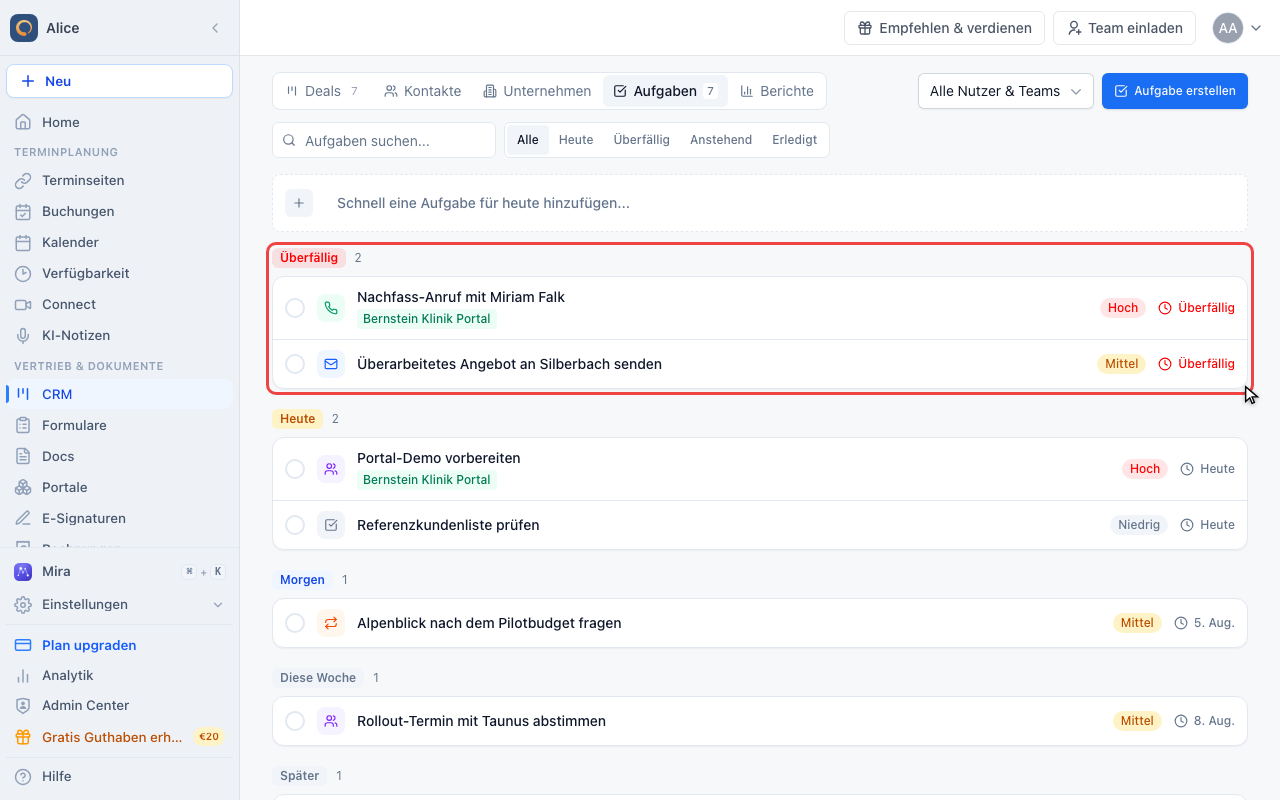Click the Niedrig priority badge
The image size is (1280, 800).
tap(1139, 525)
